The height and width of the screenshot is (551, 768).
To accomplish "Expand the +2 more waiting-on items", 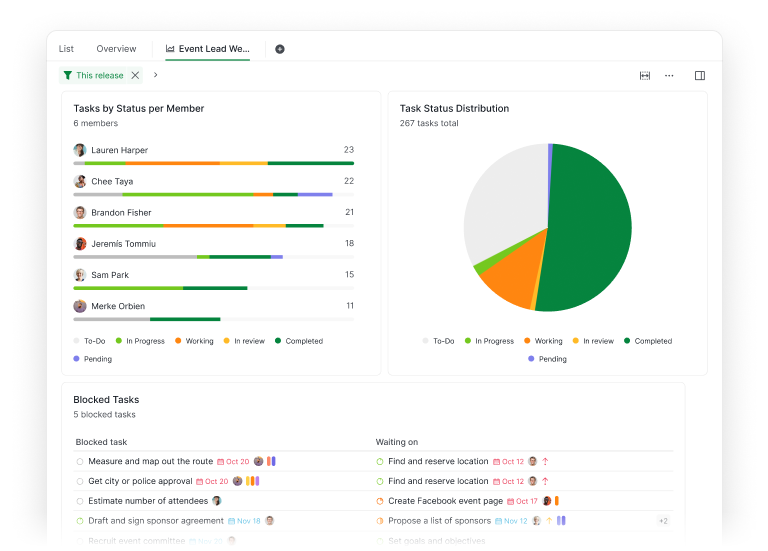I will point(663,521).
